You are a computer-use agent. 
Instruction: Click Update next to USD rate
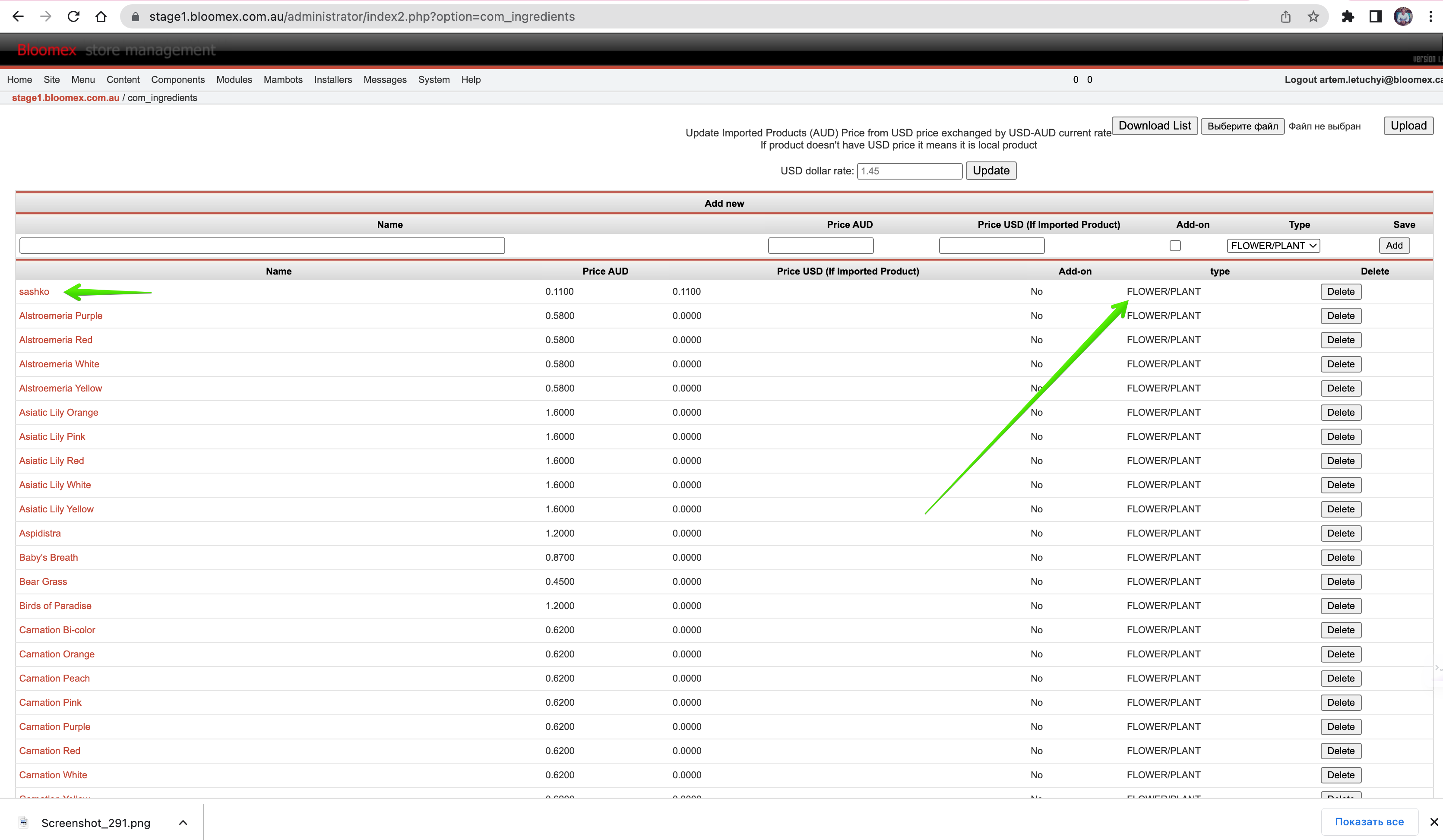coord(990,171)
